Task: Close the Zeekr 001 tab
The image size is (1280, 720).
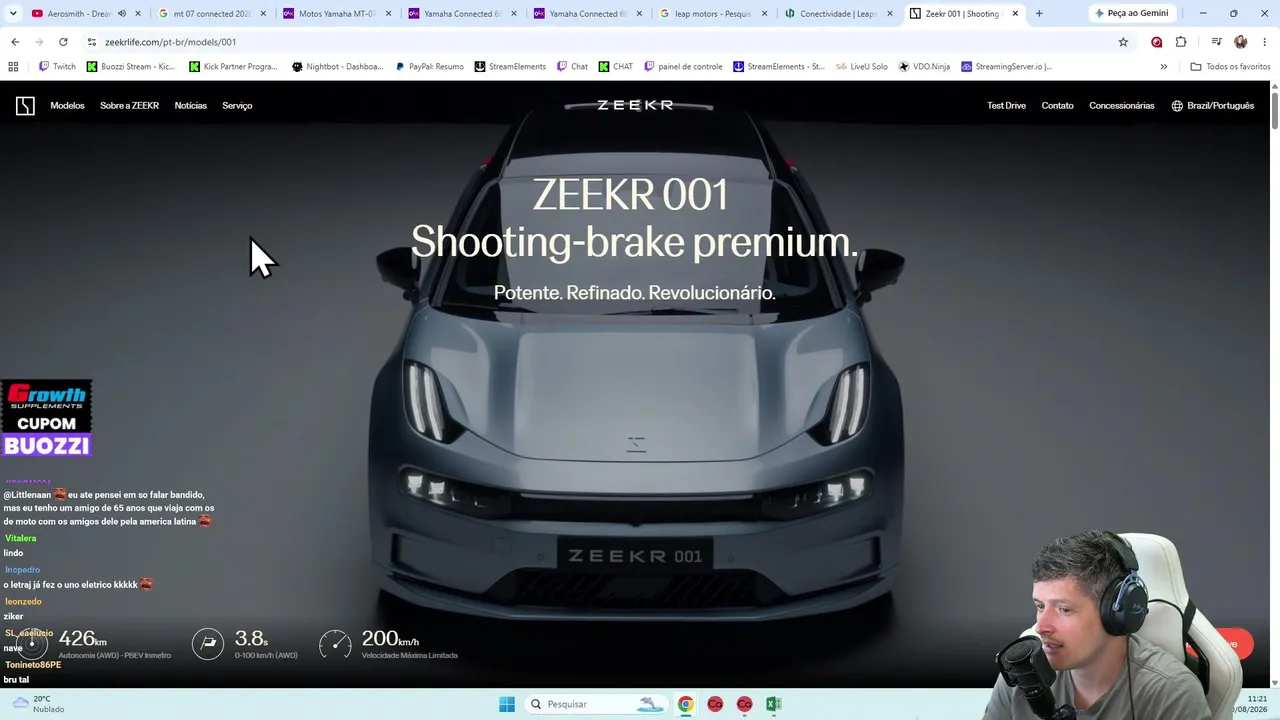Action: (1015, 14)
